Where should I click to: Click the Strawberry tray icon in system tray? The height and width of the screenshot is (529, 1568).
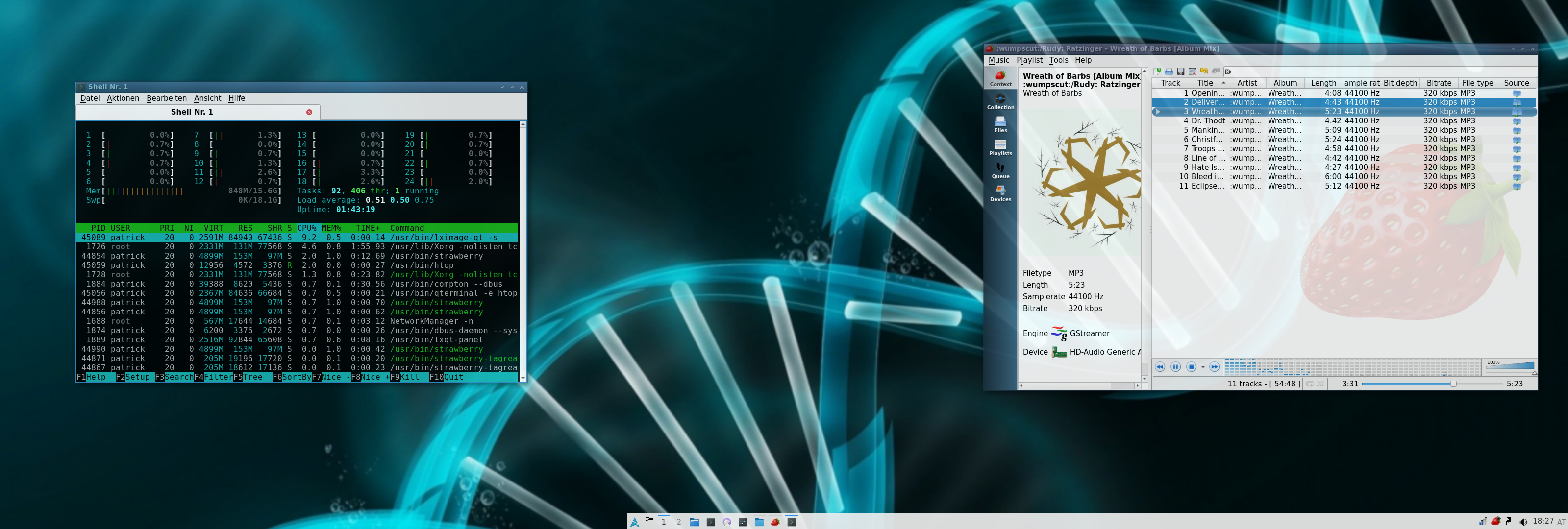(1495, 522)
